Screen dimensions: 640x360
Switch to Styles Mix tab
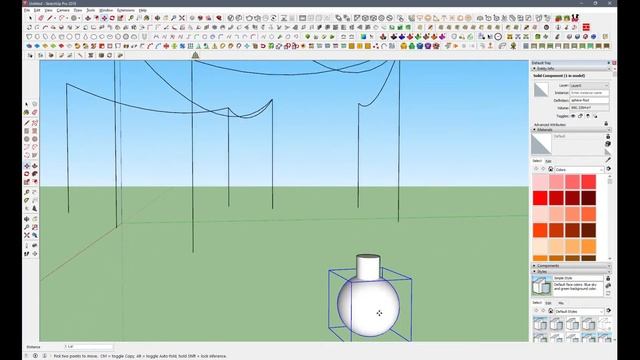[x=561, y=303]
